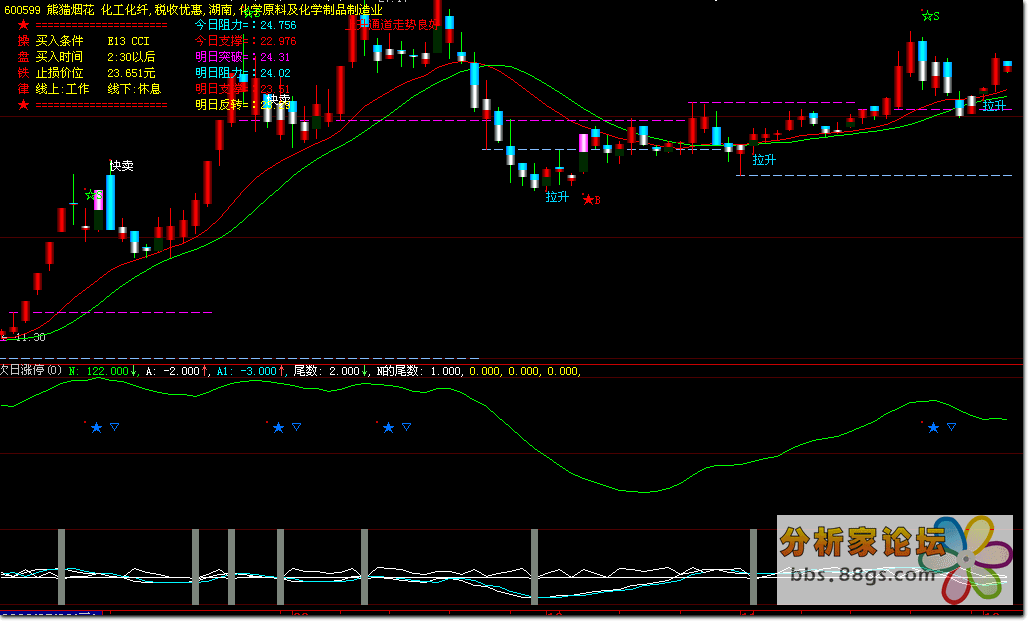Click the 买入时间 2:30以后 row

[95, 57]
